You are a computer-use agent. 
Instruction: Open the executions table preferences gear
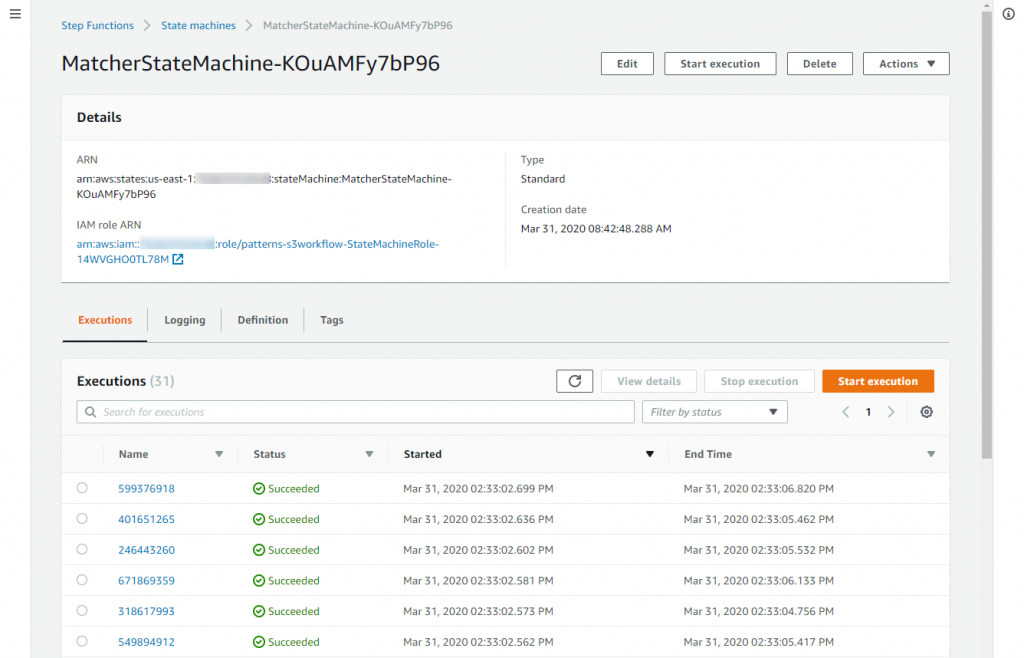[926, 411]
